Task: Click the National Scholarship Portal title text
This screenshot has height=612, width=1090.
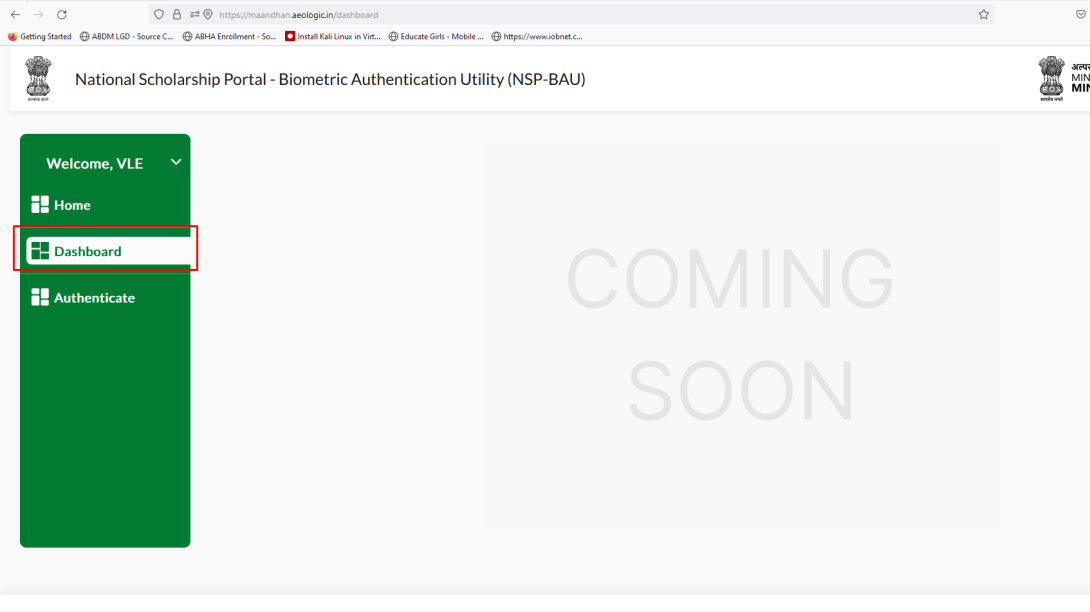Action: coord(330,79)
